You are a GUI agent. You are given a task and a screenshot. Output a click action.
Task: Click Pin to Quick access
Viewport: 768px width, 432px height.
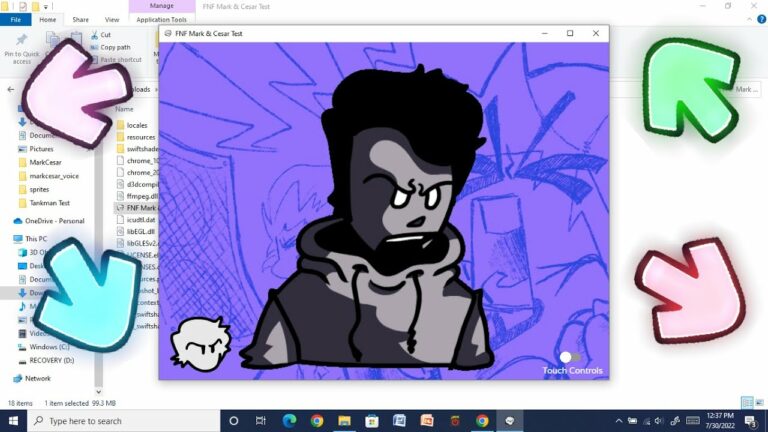click(22, 49)
